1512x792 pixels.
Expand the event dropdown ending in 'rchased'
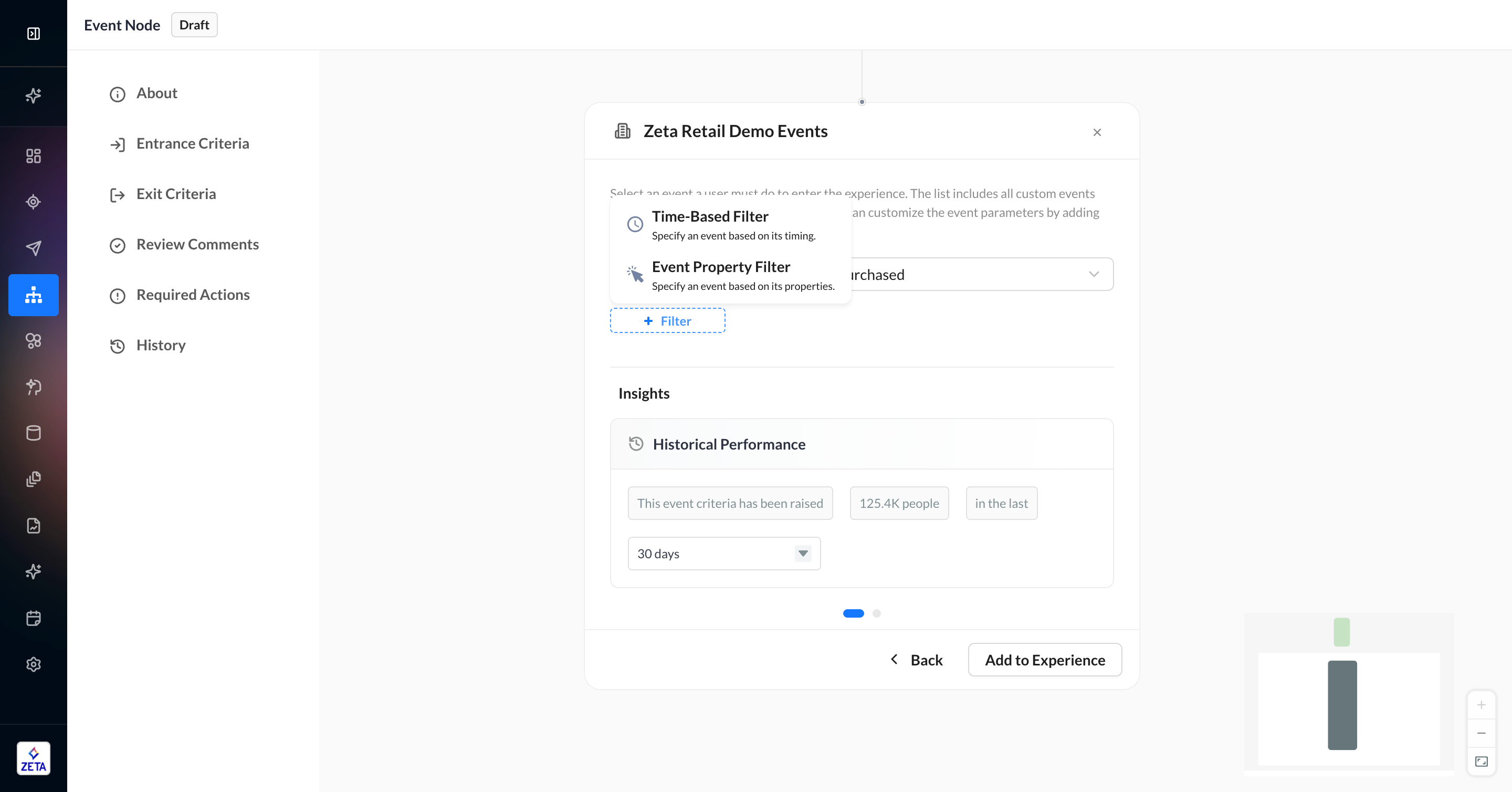coord(981,274)
